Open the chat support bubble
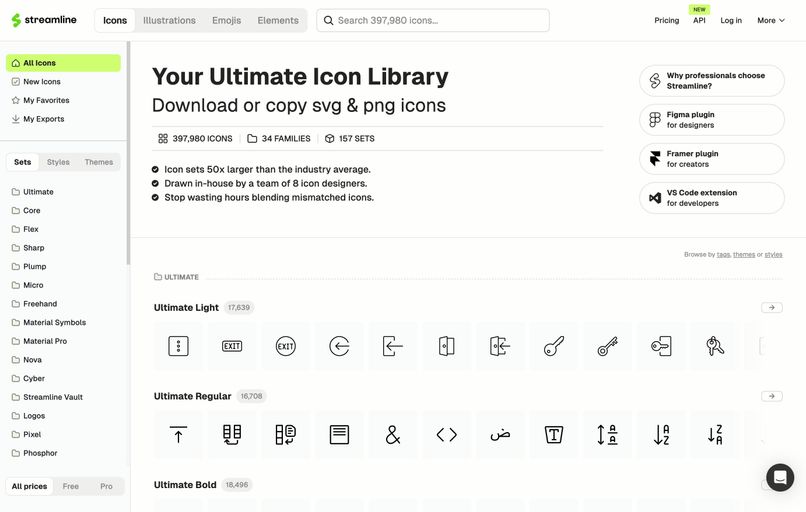The height and width of the screenshot is (512, 806). [x=780, y=477]
